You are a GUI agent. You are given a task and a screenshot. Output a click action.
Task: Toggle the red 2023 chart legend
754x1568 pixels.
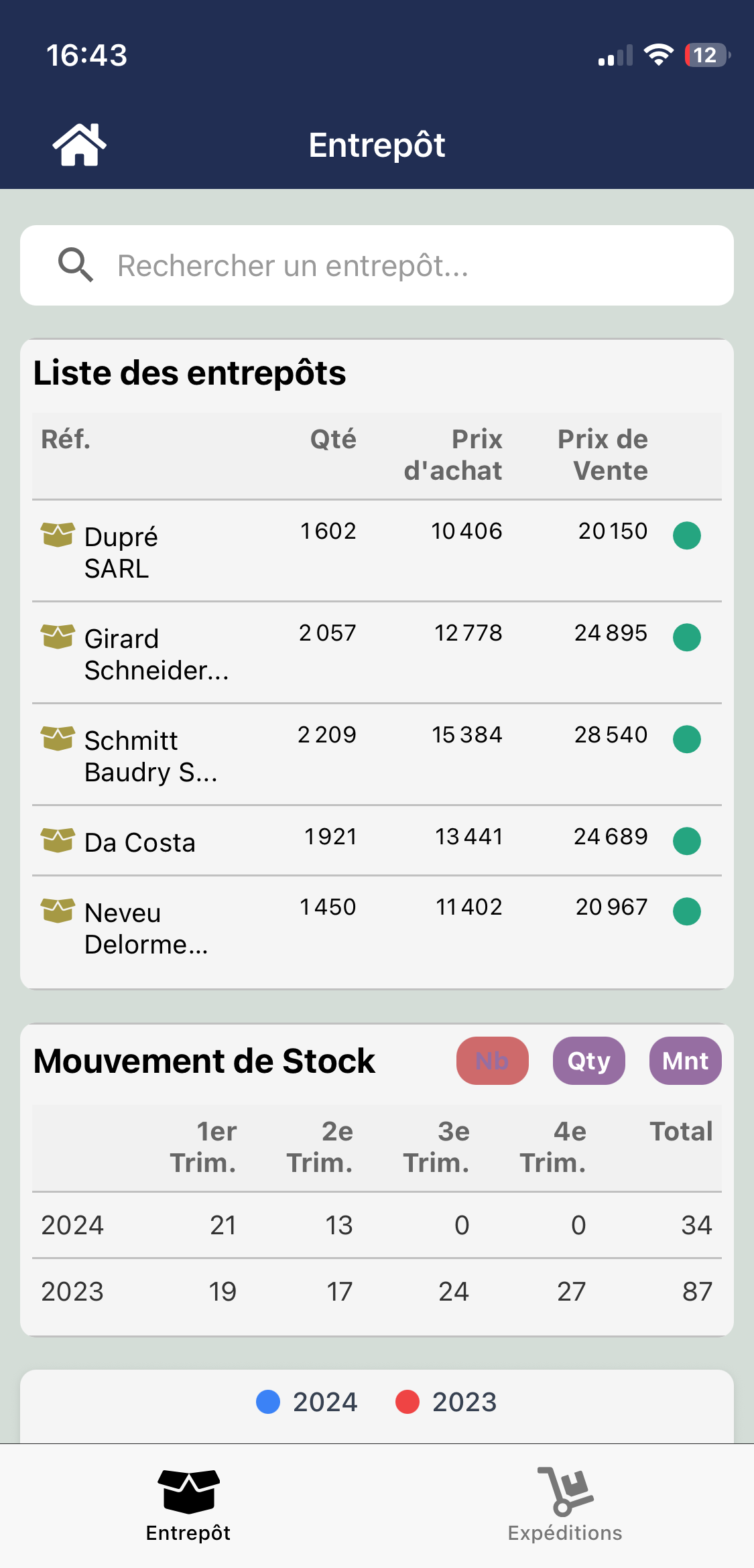click(446, 1402)
